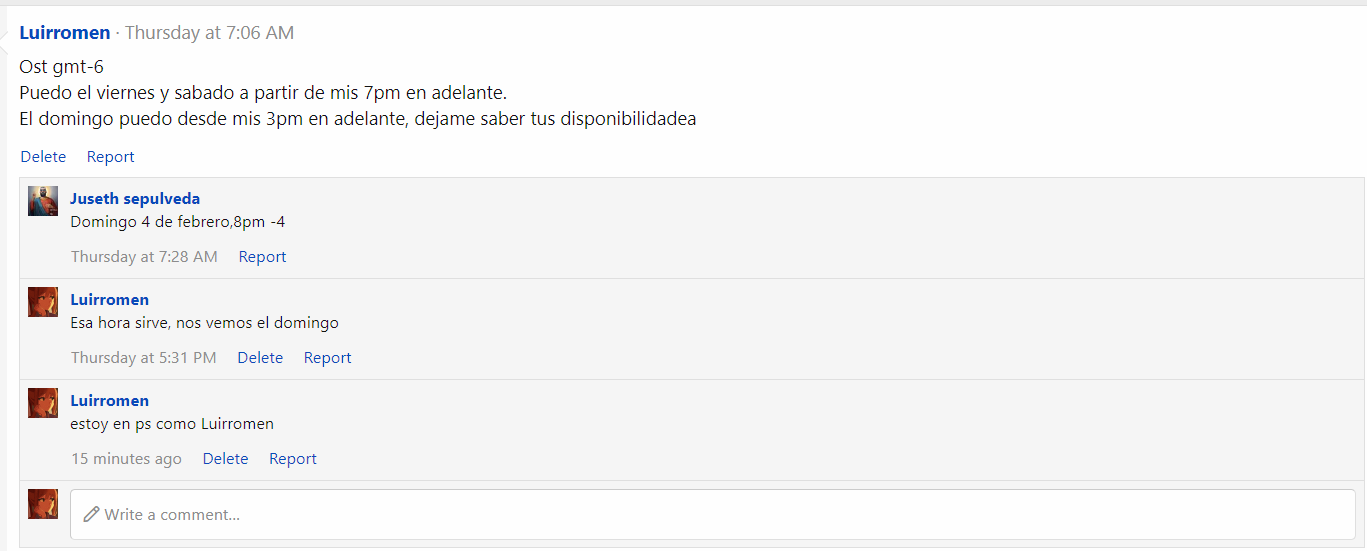Image resolution: width=1367 pixels, height=551 pixels.
Task: Click the Luirromen name above "estoy en ps"
Action: tap(110, 401)
